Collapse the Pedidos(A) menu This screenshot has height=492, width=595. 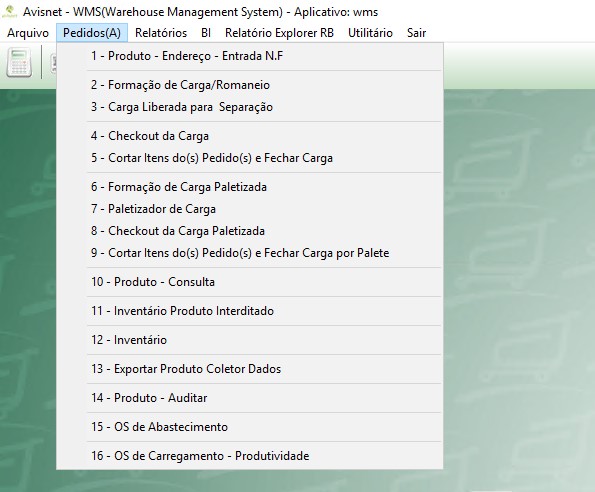pos(92,33)
